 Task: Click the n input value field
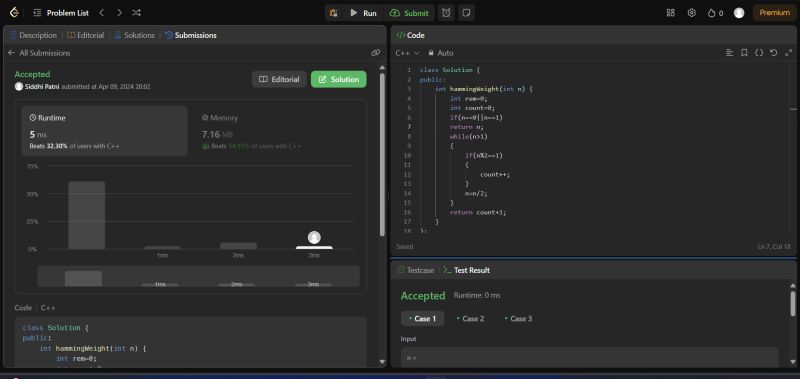point(589,357)
